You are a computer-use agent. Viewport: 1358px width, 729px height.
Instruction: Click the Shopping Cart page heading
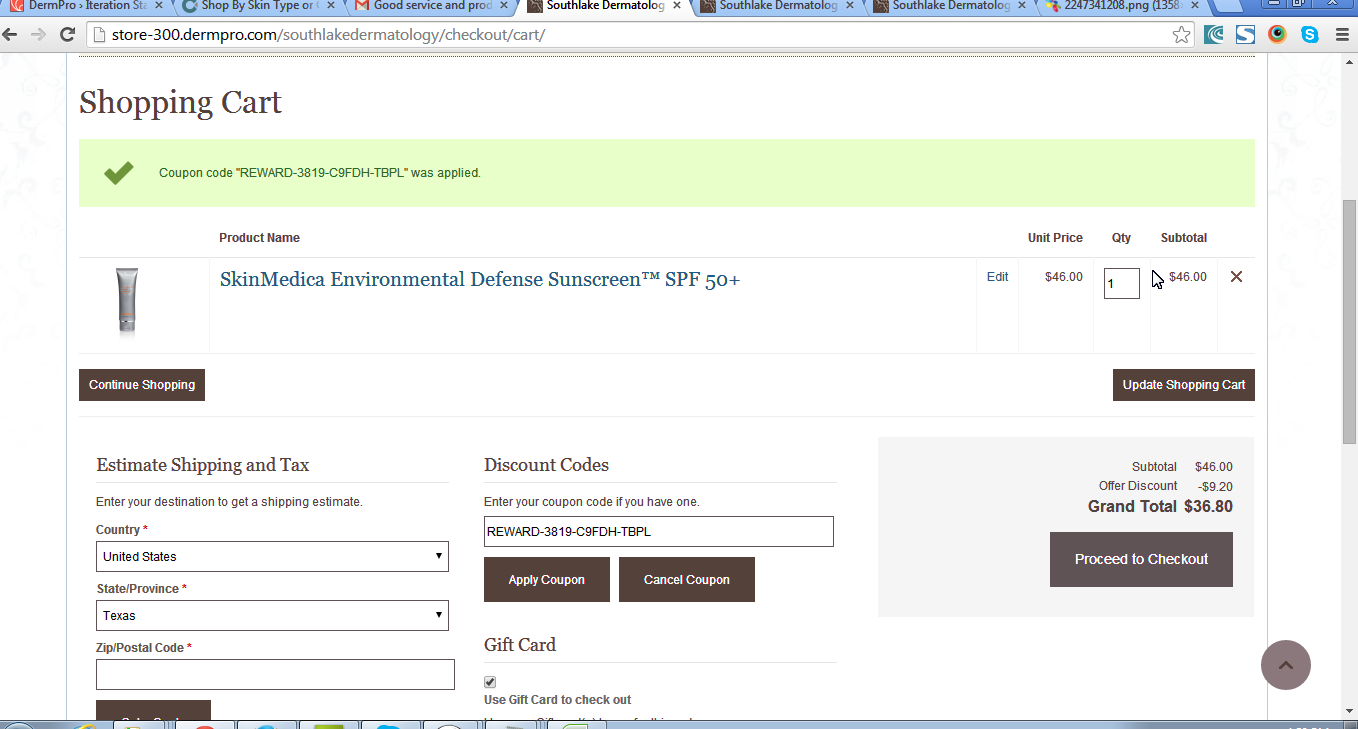[181, 102]
